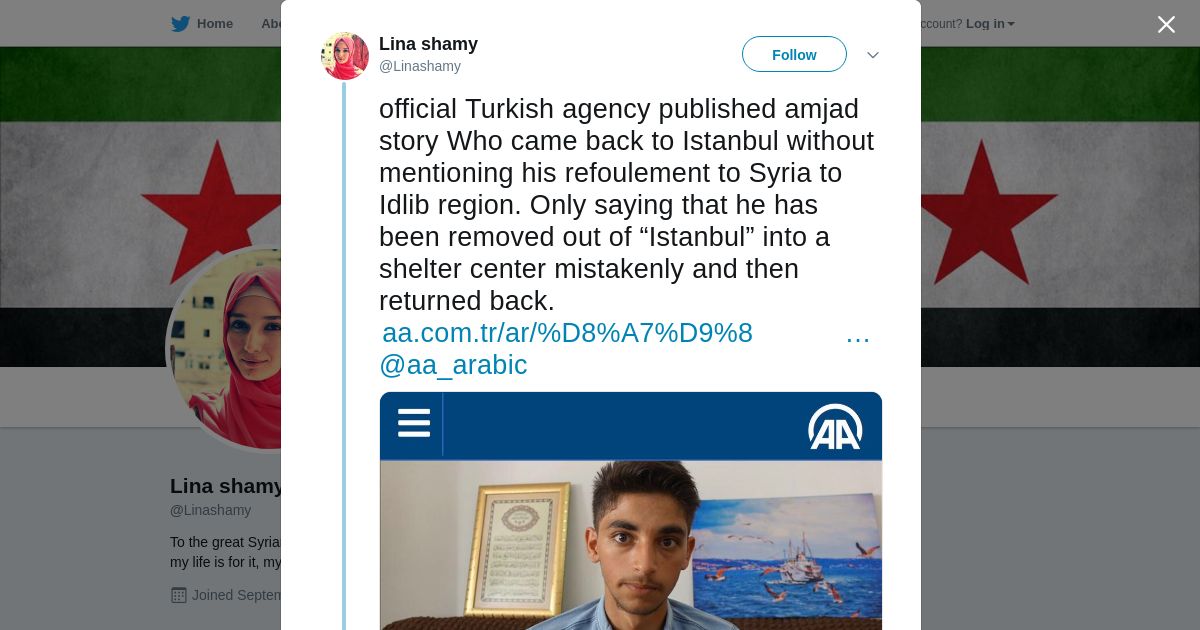
Task: Click the Twitter bird logo
Action: [x=180, y=24]
